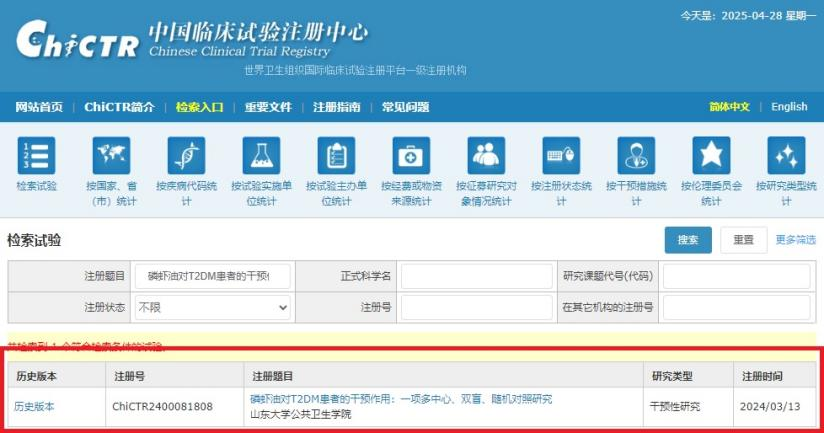Viewport: 824px width, 433px height.
Task: Open 常见问题 navigation item
Action: [406, 107]
